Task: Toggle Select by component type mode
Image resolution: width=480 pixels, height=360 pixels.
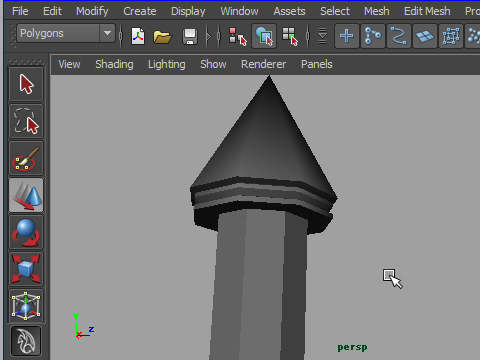Action: tap(290, 36)
